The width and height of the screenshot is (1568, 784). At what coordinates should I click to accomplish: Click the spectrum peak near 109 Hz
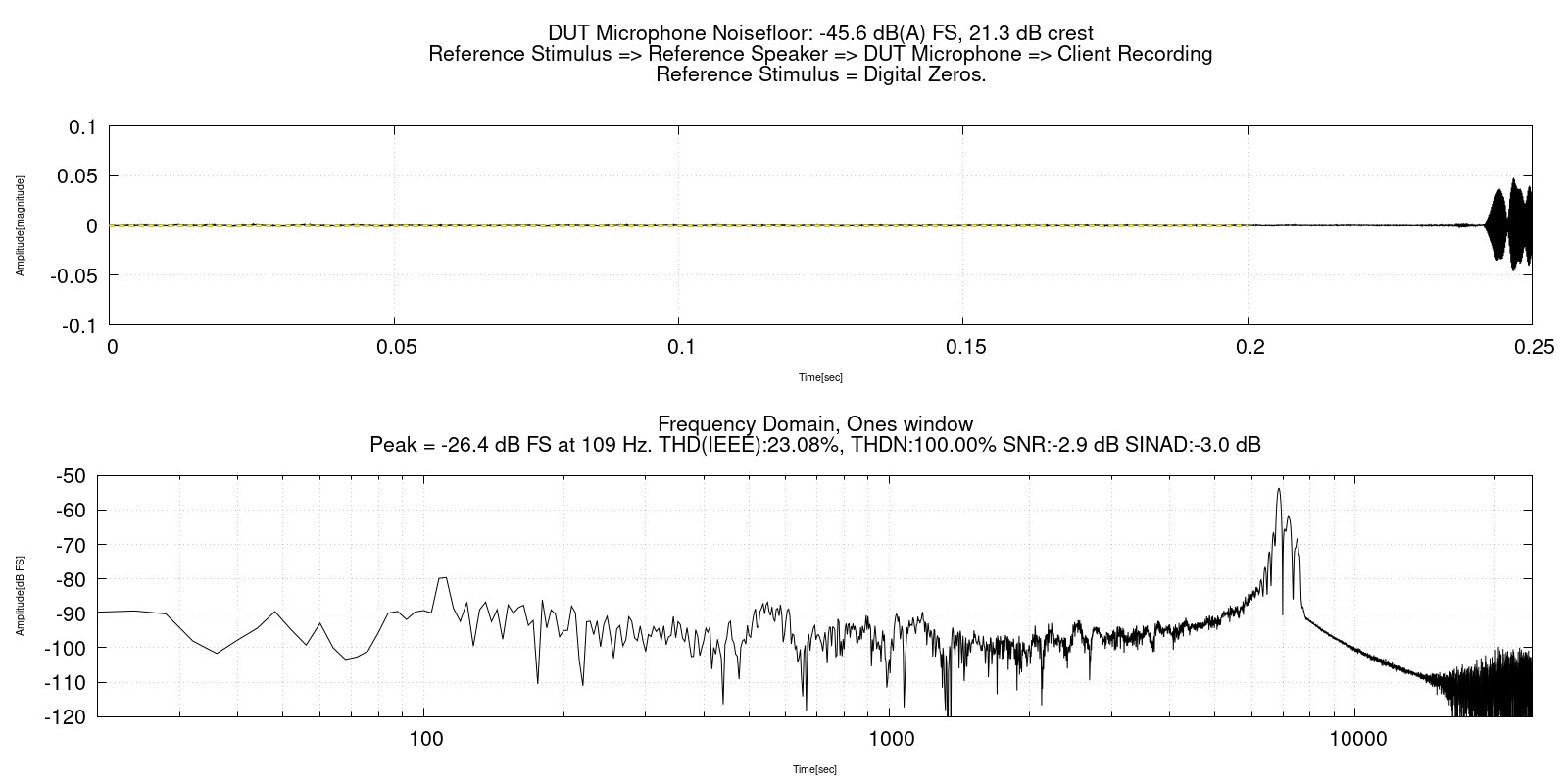coord(442,578)
